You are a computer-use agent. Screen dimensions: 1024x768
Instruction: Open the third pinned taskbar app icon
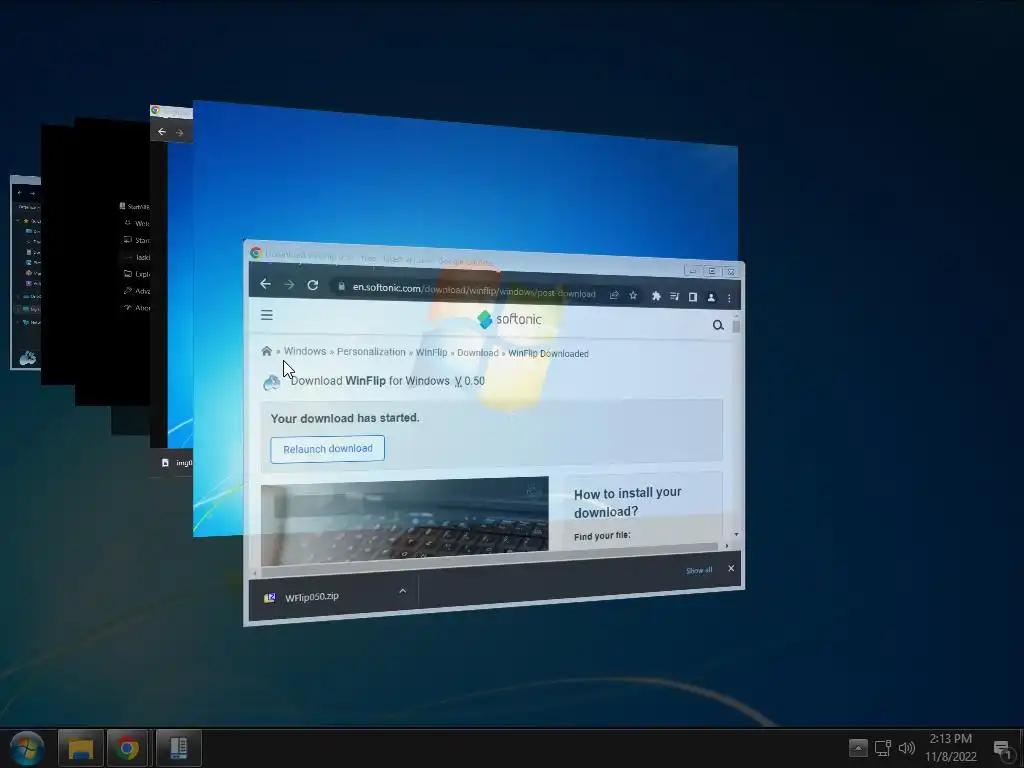click(178, 748)
